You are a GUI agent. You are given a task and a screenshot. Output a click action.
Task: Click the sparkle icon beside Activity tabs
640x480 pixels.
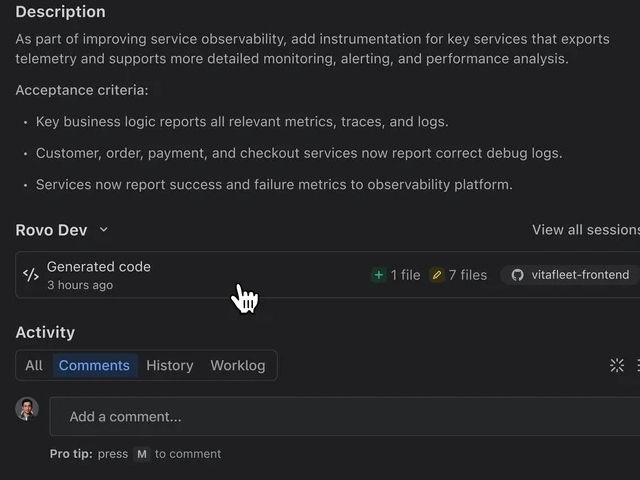click(617, 365)
